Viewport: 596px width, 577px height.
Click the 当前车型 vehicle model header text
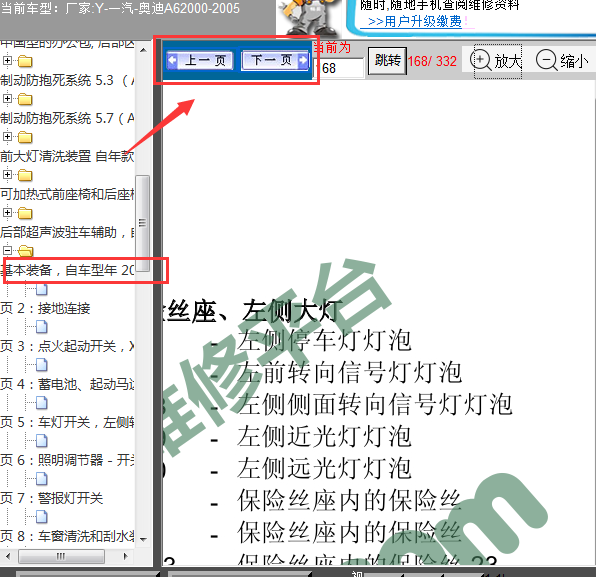coord(120,8)
